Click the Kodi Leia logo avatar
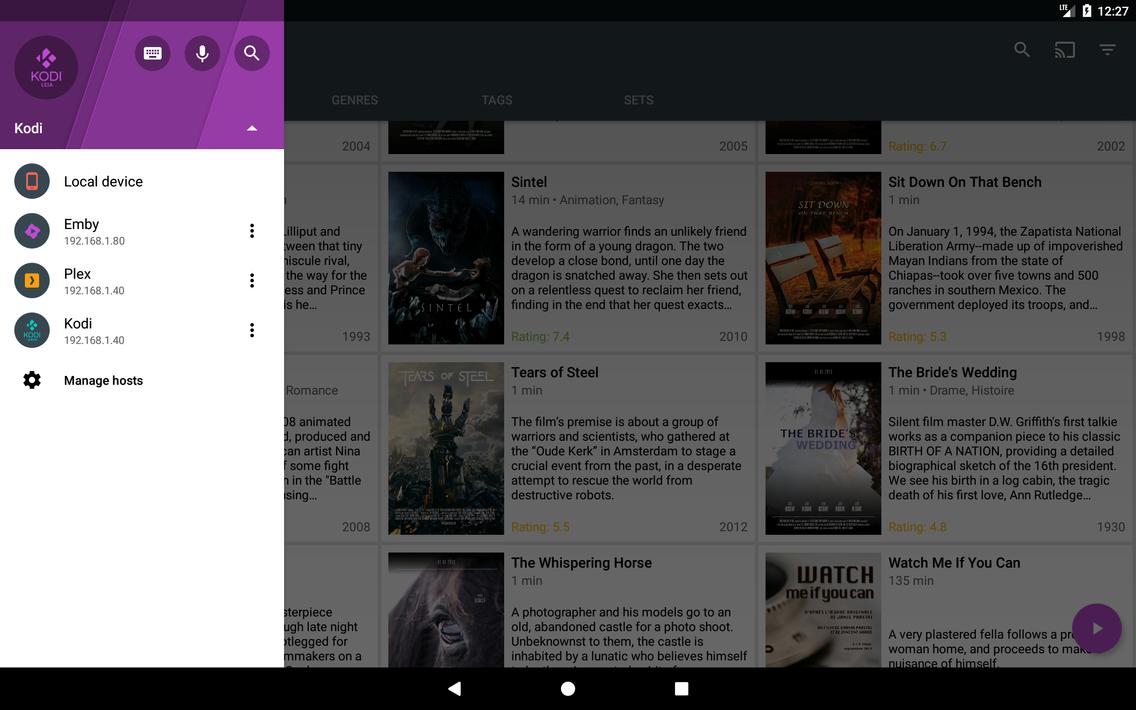1136x710 pixels. click(46, 67)
